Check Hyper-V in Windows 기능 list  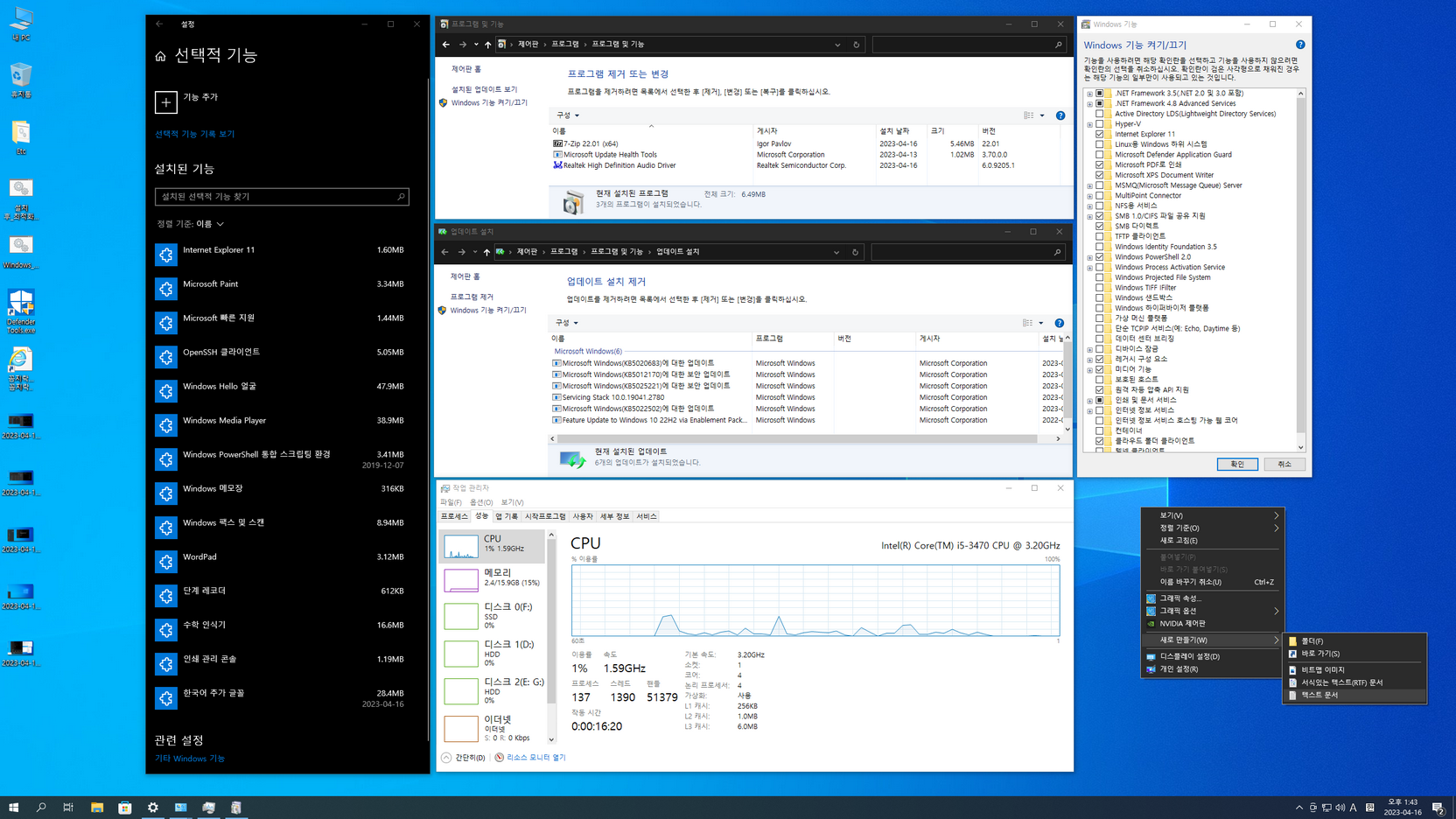tap(1100, 124)
